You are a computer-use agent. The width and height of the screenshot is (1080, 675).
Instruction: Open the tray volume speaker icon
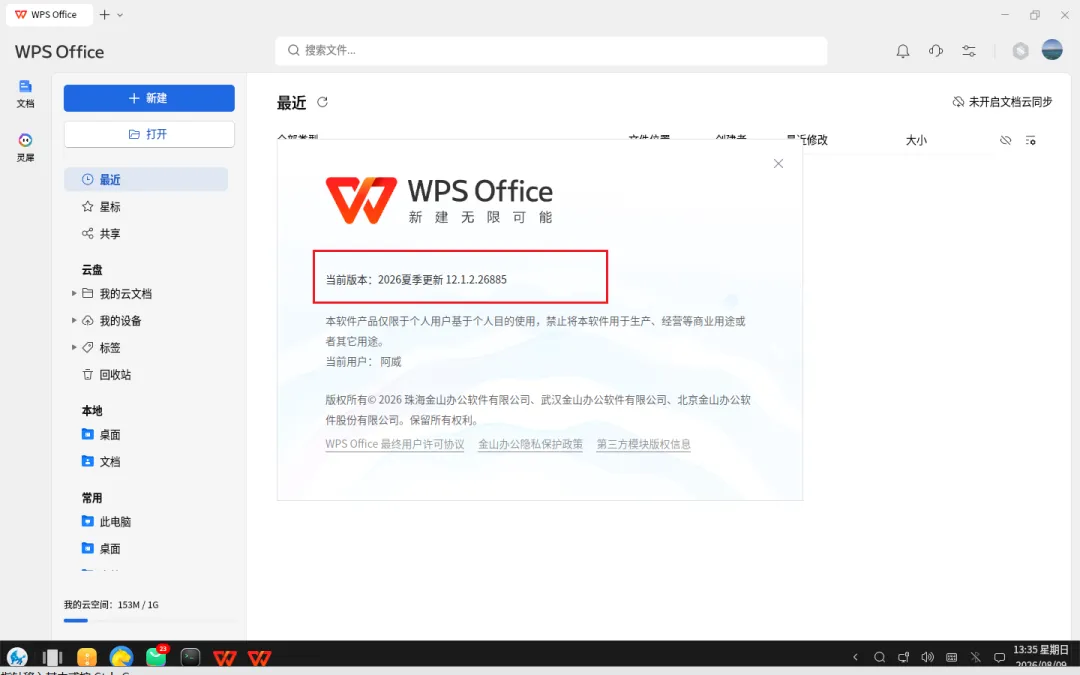[928, 657]
